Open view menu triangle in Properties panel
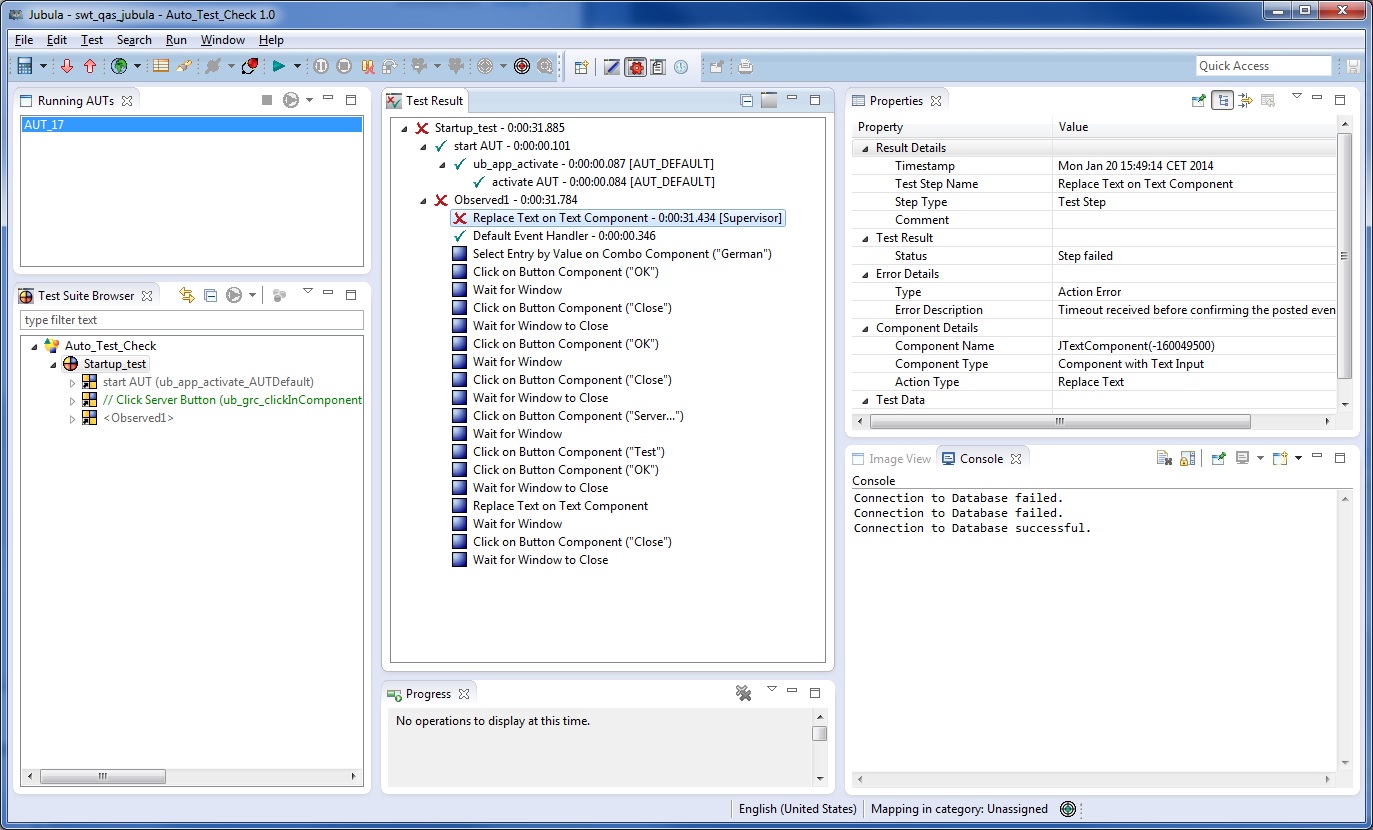This screenshot has height=830, width=1373. click(x=1296, y=97)
